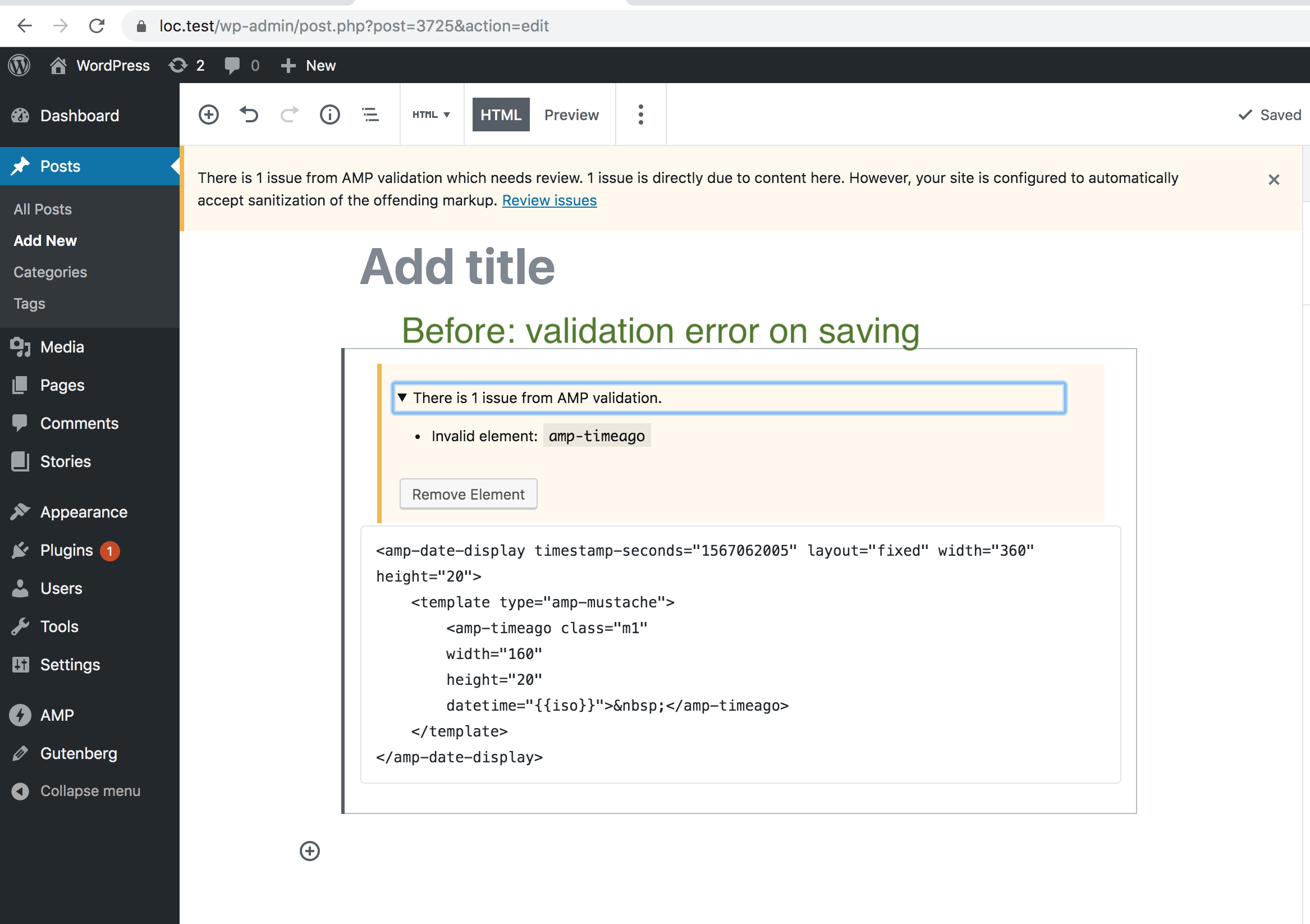The width and height of the screenshot is (1310, 924).
Task: Open the Appearance menu
Action: 90,512
